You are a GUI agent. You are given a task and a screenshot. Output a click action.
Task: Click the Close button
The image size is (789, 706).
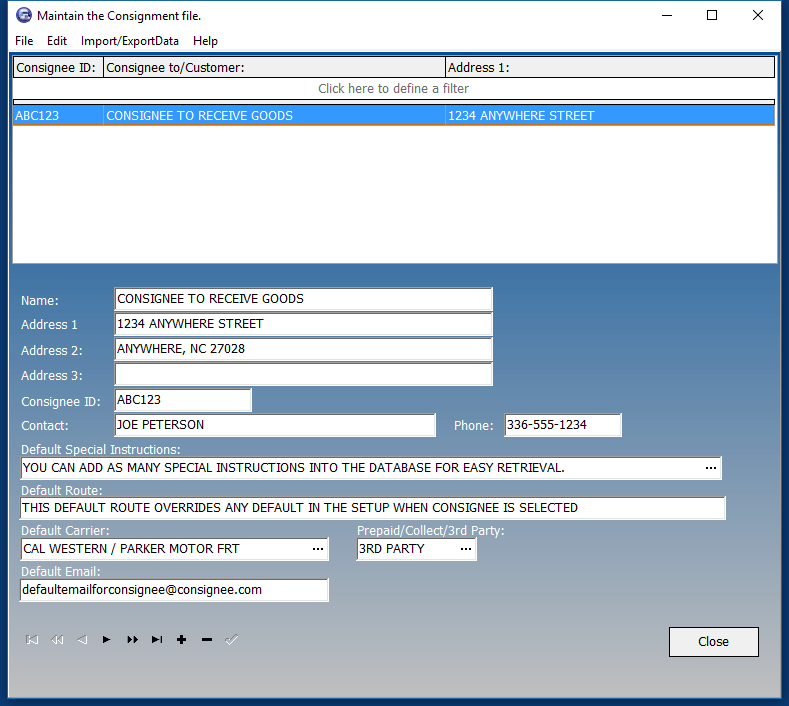tap(714, 642)
